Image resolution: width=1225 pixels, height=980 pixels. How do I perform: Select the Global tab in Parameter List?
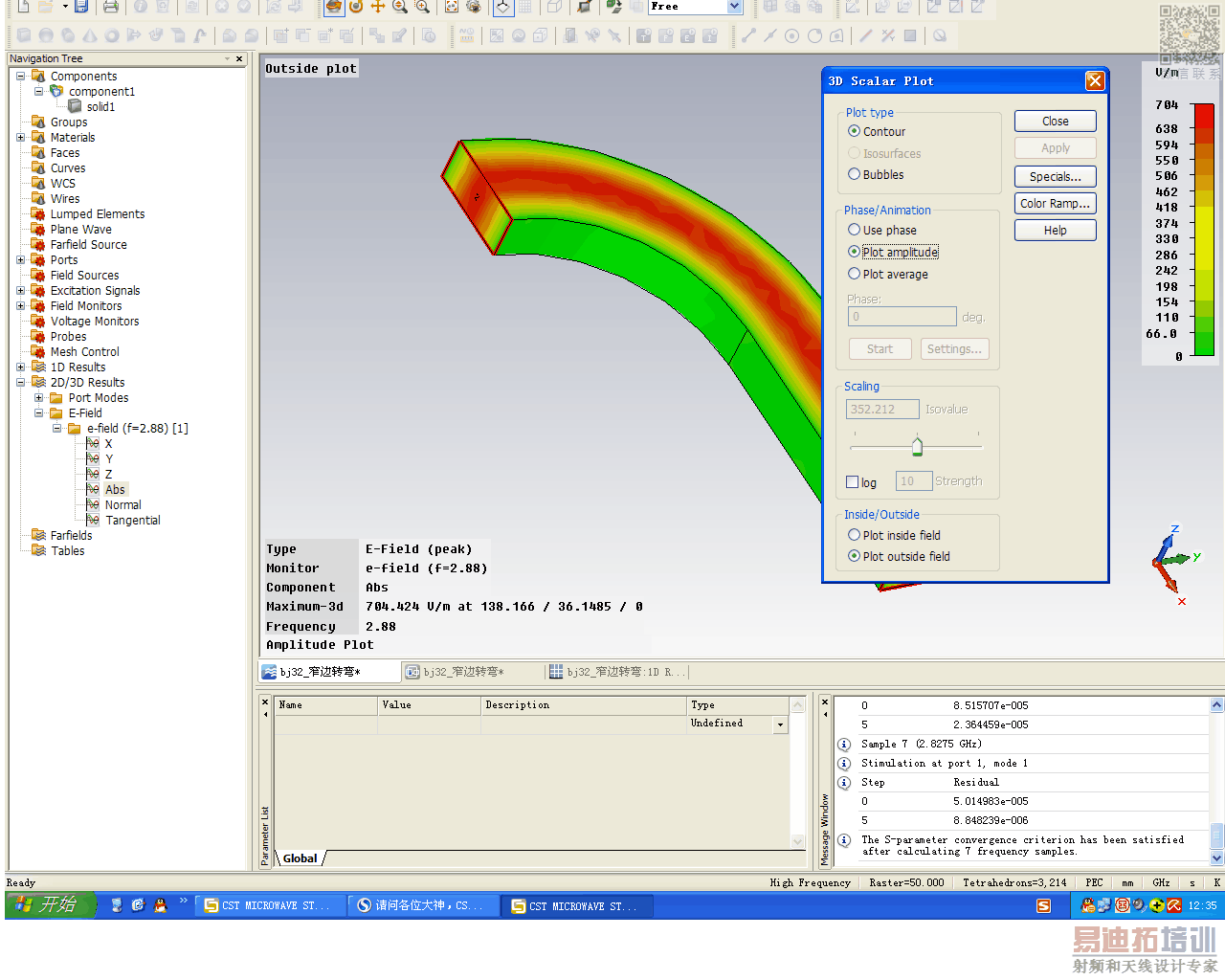(300, 858)
